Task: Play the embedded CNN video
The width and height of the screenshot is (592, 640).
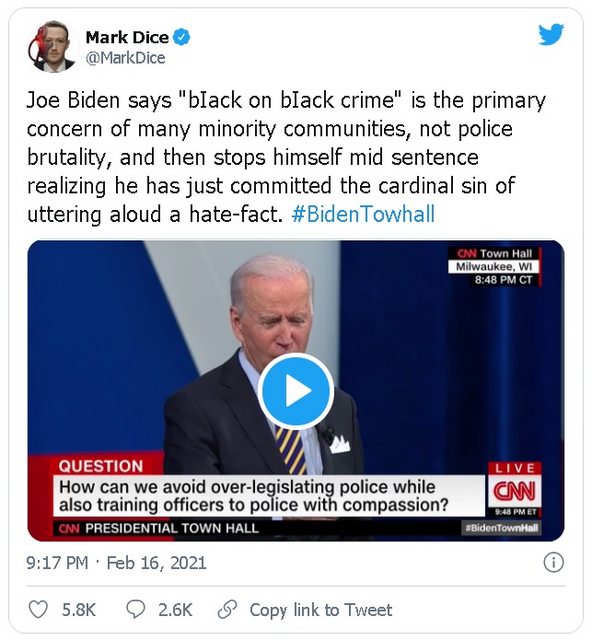Action: 296,391
